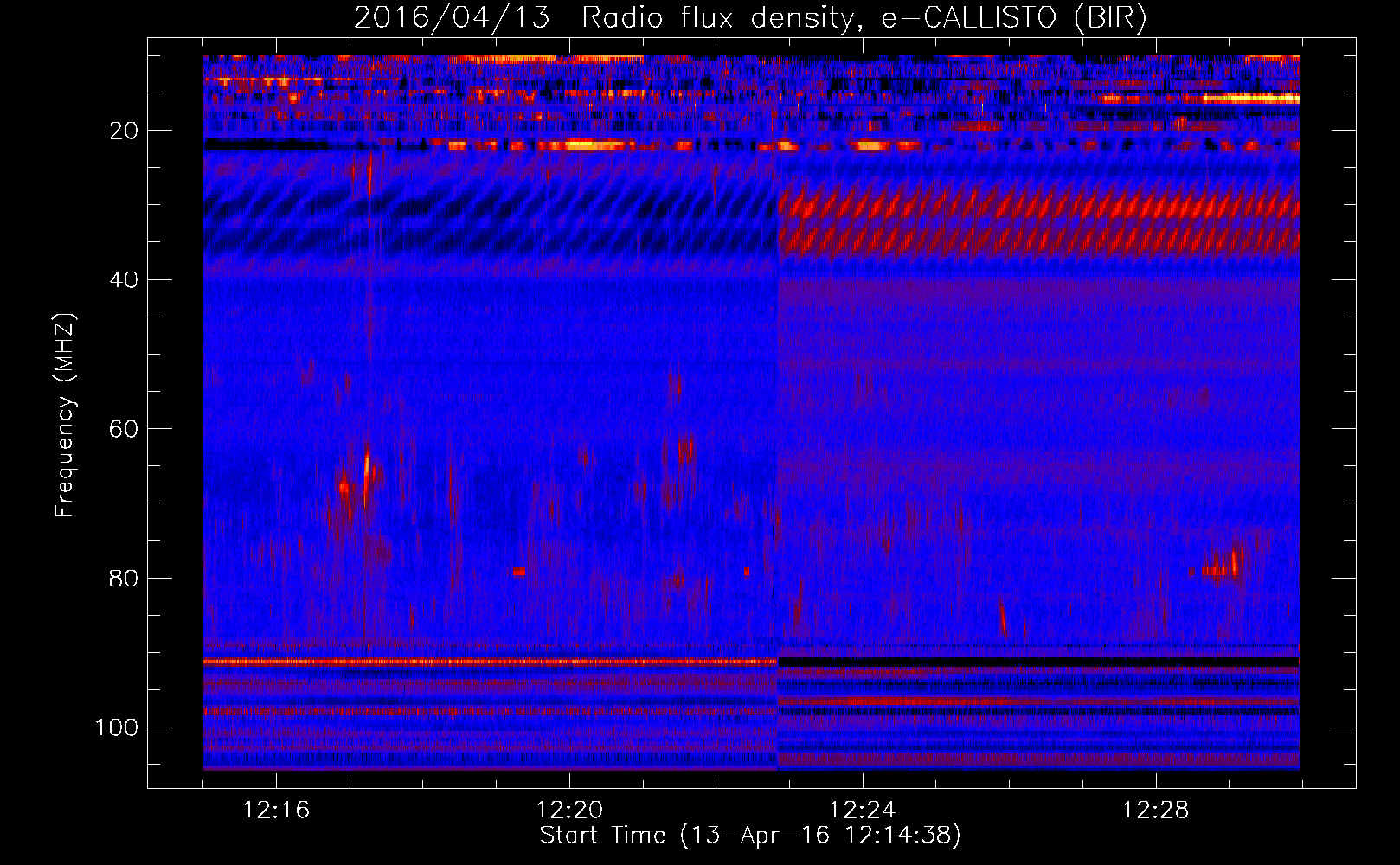Click the 40 MHz frequency tick label
This screenshot has width=1400, height=865.
(124, 280)
